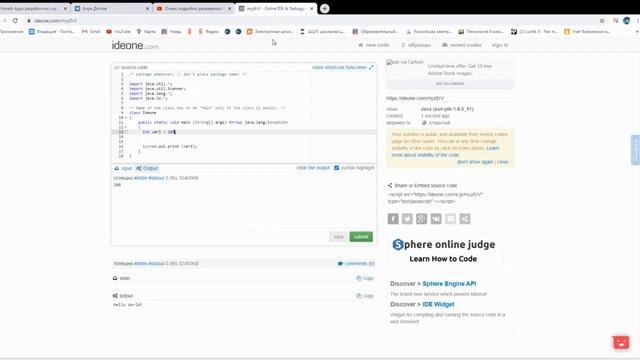Image resolution: width=640 pixels, height=360 pixels.
Task: Click the 100 output value
Action: pos(117,184)
